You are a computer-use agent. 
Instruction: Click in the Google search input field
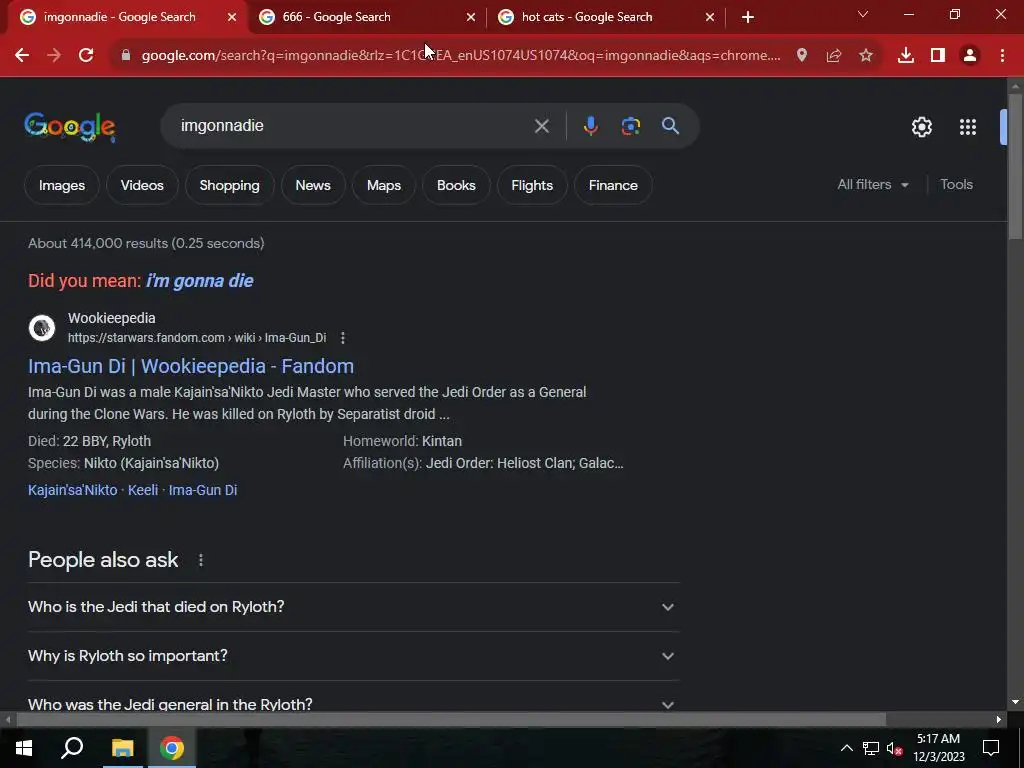point(353,126)
